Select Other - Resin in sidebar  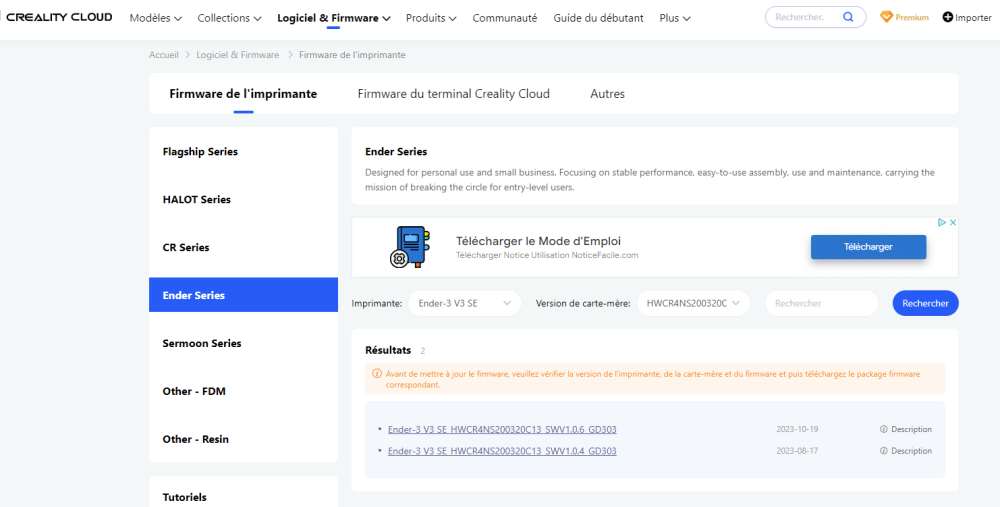click(244, 439)
